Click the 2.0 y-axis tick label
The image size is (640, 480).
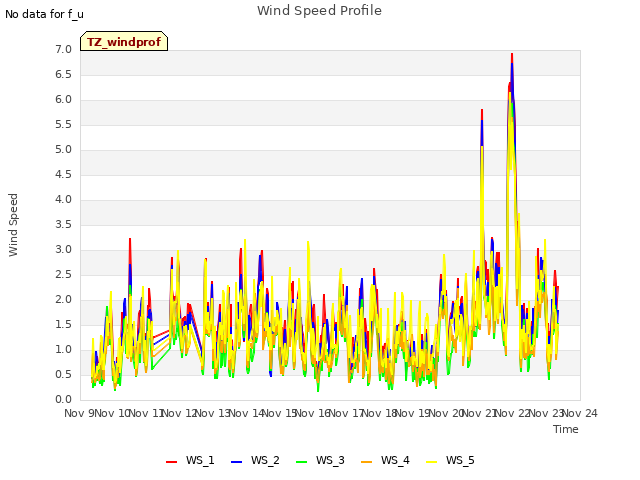63,300
